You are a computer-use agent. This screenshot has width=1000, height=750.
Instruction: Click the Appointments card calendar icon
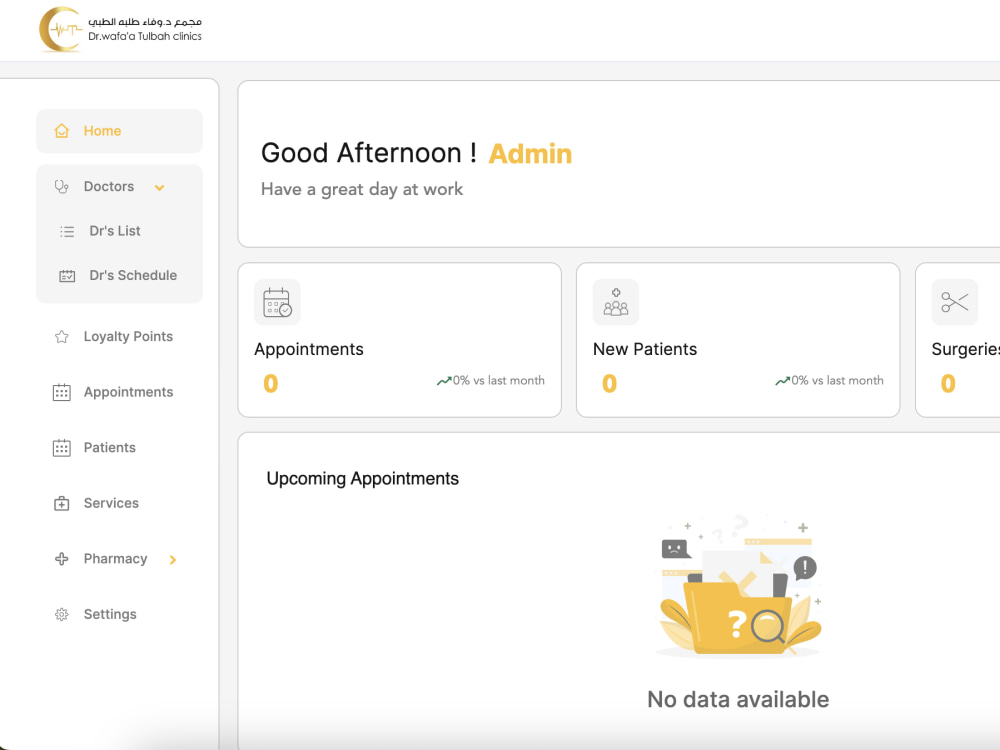277,302
